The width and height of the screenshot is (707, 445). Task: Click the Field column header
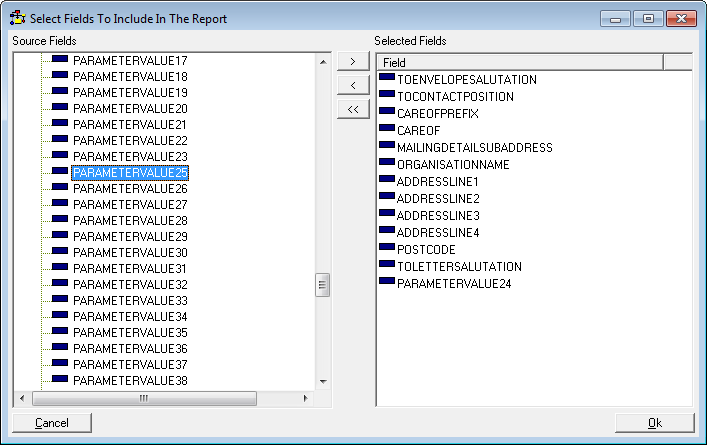(x=520, y=62)
